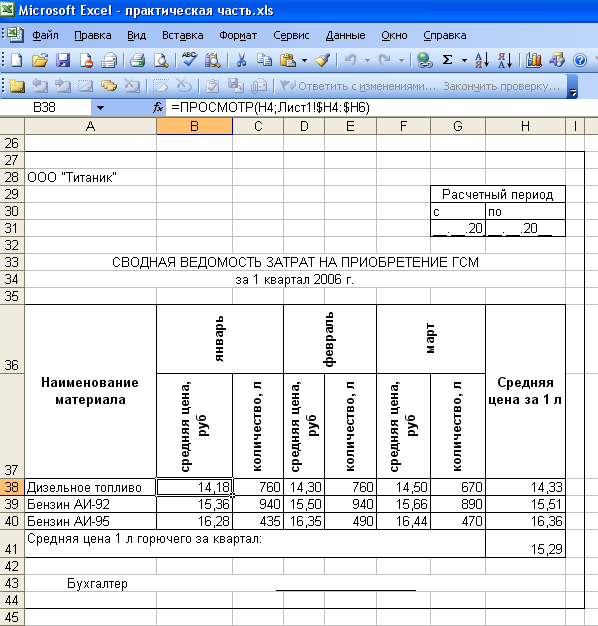This screenshot has height=626, width=598.
Task: Select the Бухгалтер cell
Action: (91, 583)
